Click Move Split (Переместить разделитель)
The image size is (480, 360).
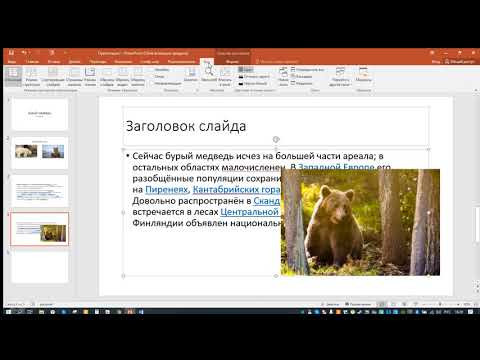302,83
